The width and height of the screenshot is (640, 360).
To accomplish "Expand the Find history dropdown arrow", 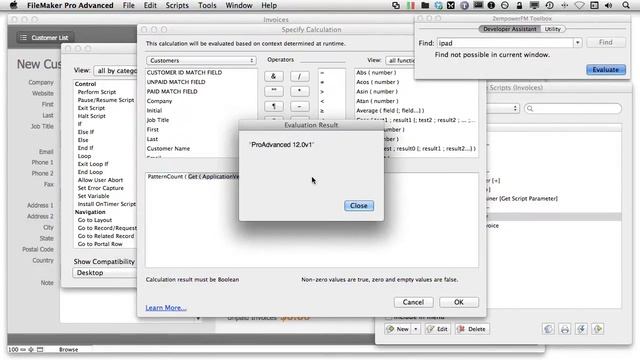I will [x=577, y=42].
